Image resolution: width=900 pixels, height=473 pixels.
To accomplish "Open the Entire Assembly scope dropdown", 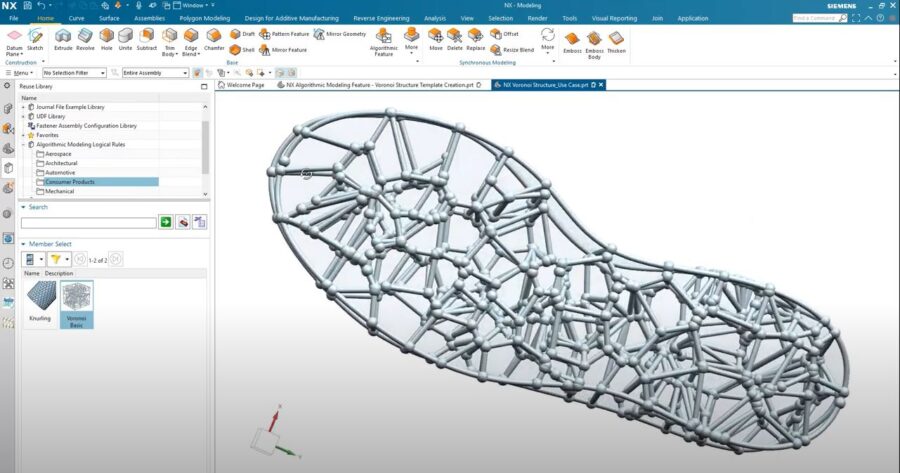I will 155,73.
